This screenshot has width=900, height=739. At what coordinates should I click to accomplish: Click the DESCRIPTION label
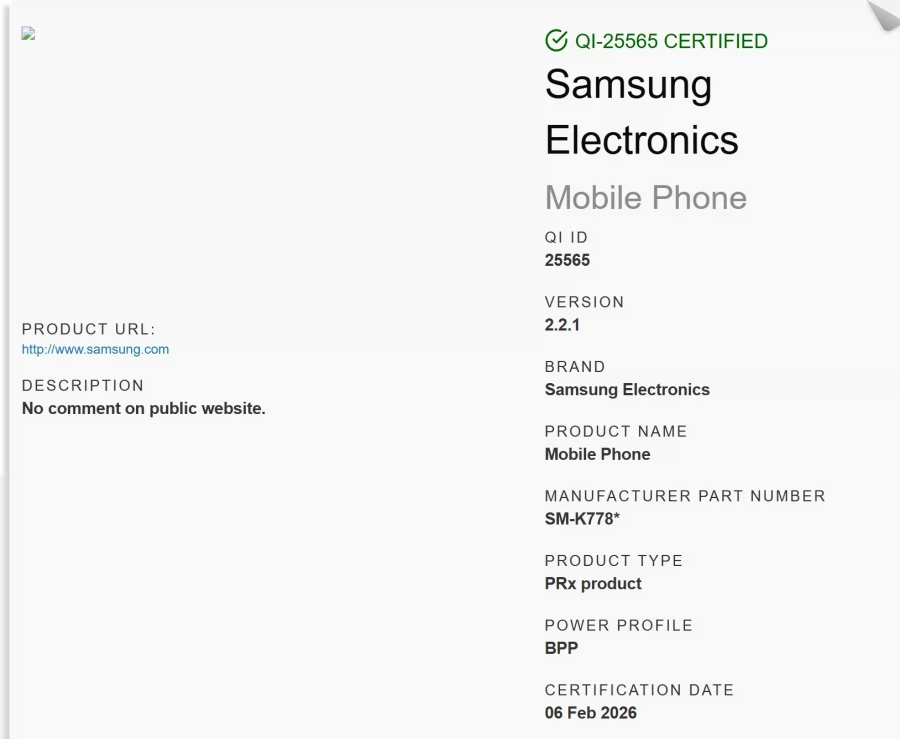(x=83, y=386)
